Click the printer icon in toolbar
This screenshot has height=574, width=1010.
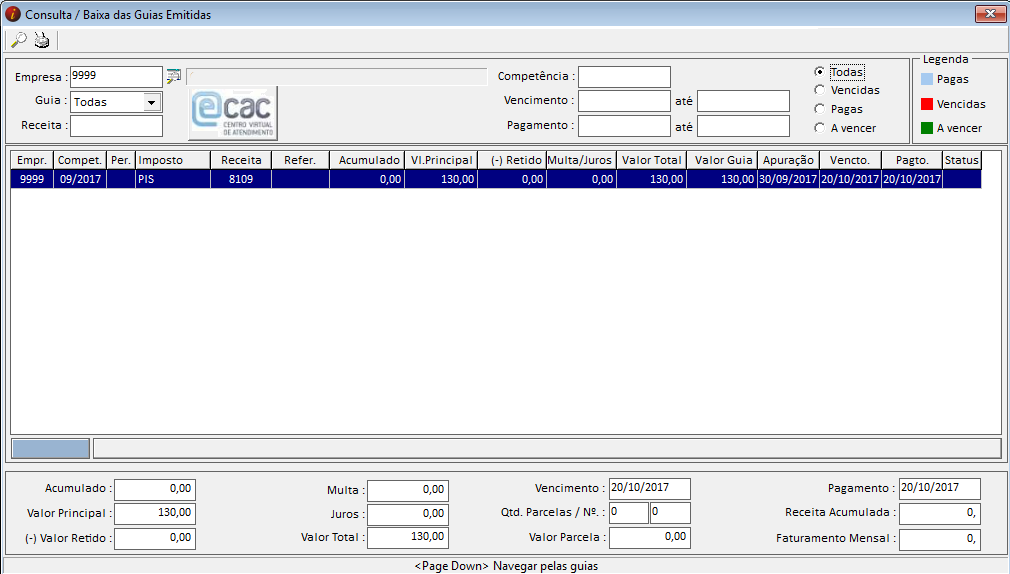42,40
